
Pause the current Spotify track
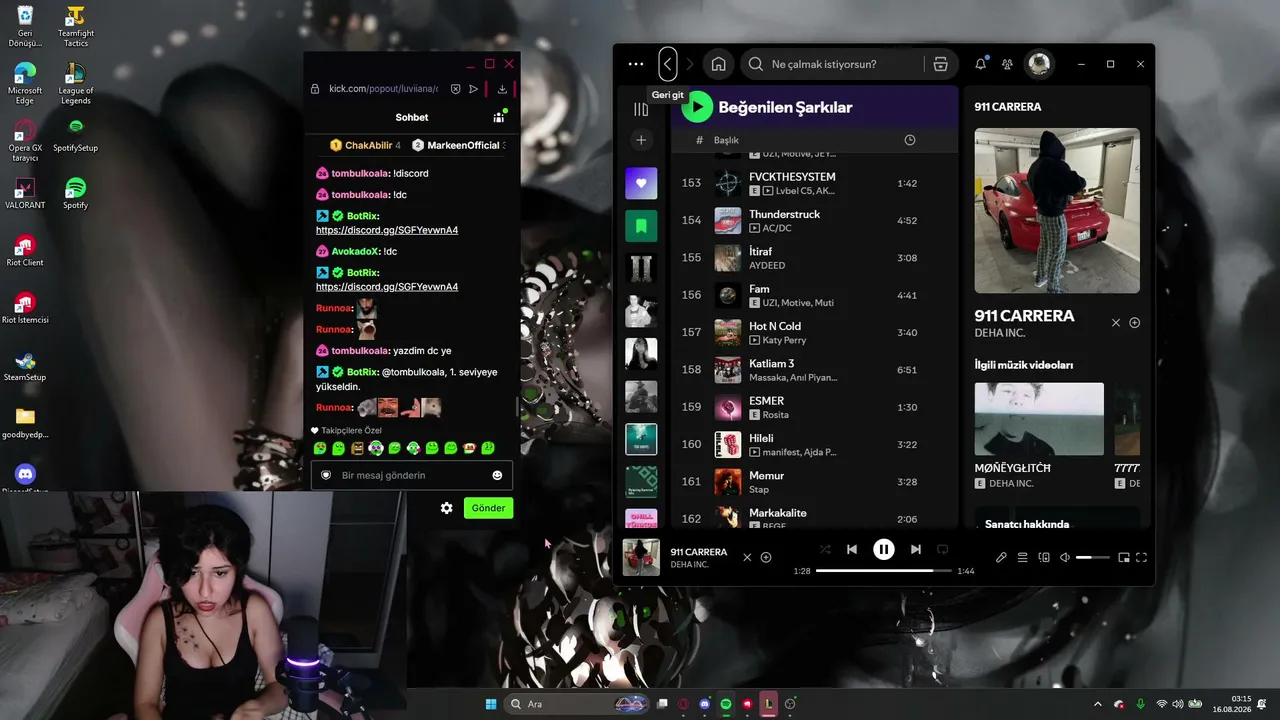pyautogui.click(x=884, y=549)
